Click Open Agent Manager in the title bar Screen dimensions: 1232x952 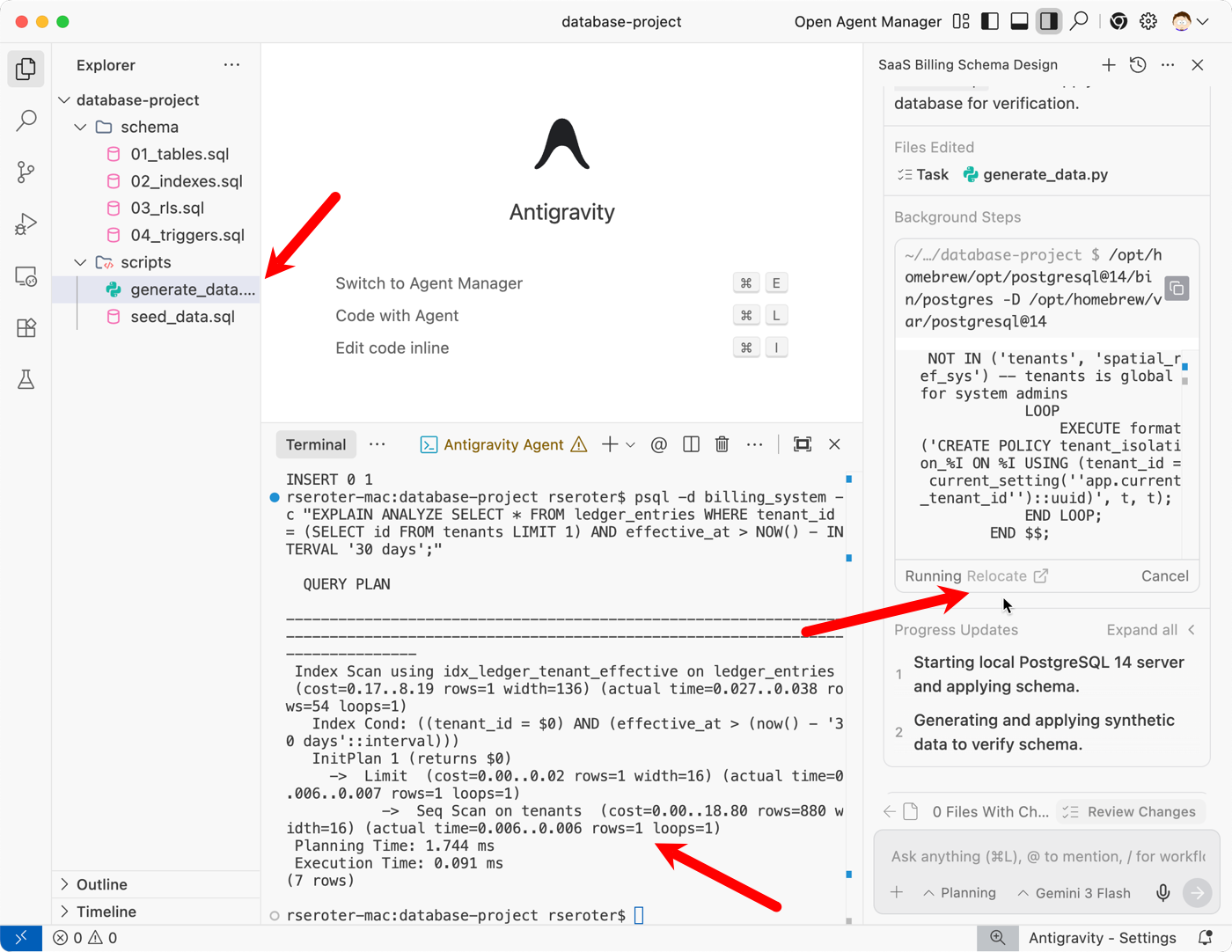[x=867, y=22]
